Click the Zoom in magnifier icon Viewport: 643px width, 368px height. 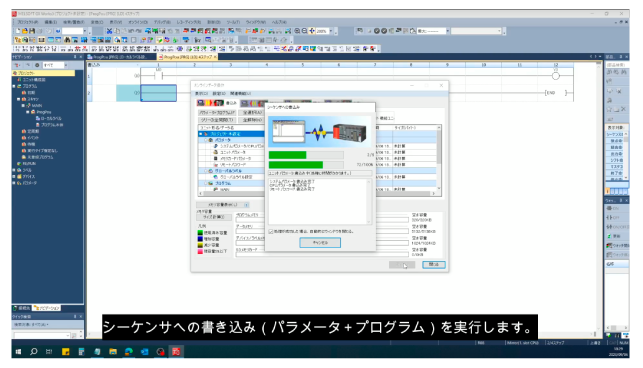(297, 31)
